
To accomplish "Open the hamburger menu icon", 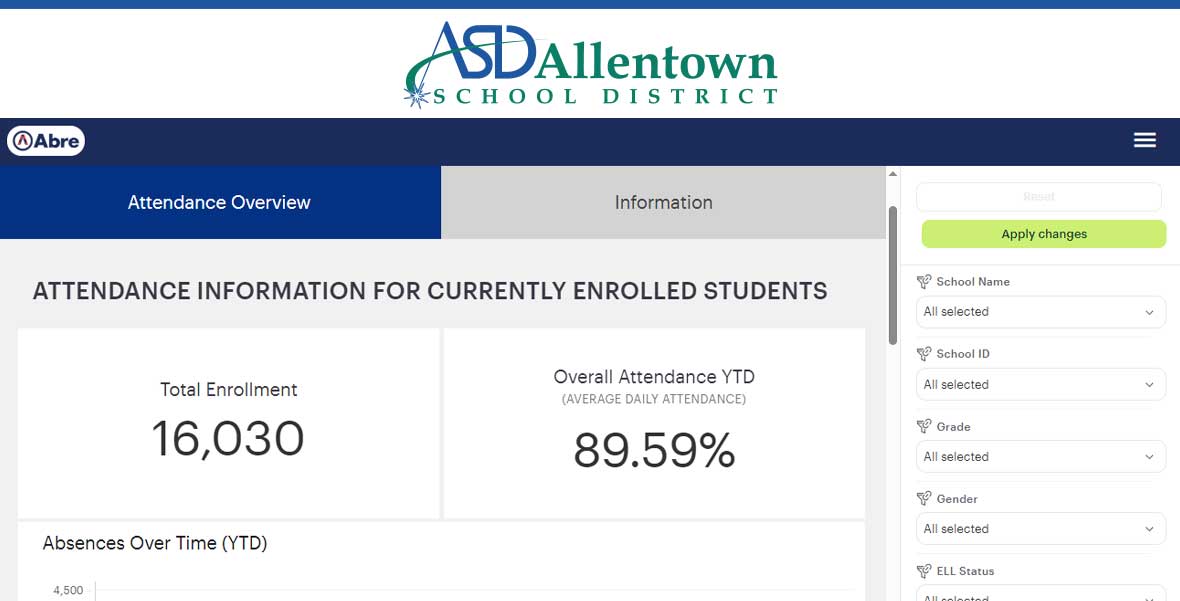I will 1145,140.
